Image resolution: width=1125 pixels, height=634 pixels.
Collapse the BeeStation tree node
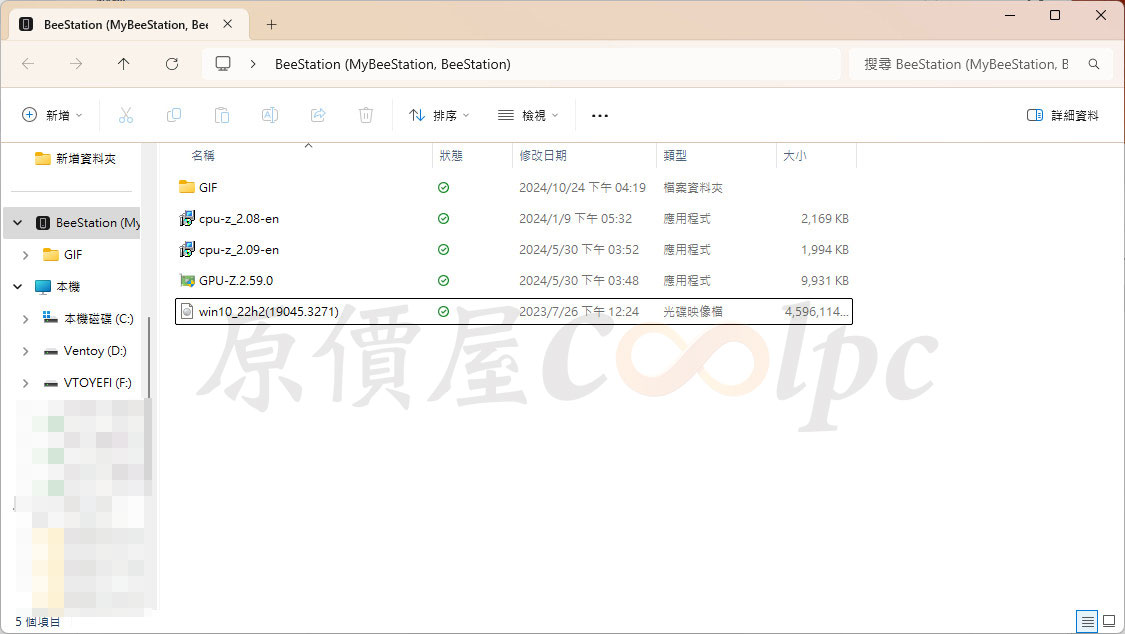(18, 222)
